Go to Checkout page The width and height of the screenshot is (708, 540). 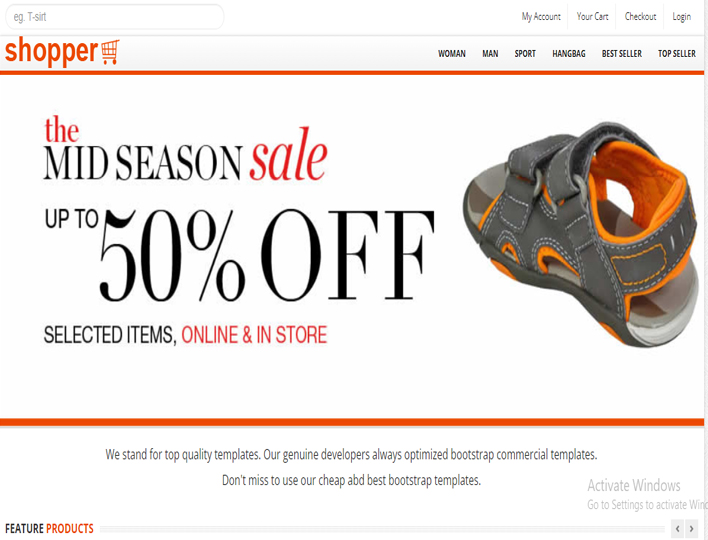(x=640, y=17)
